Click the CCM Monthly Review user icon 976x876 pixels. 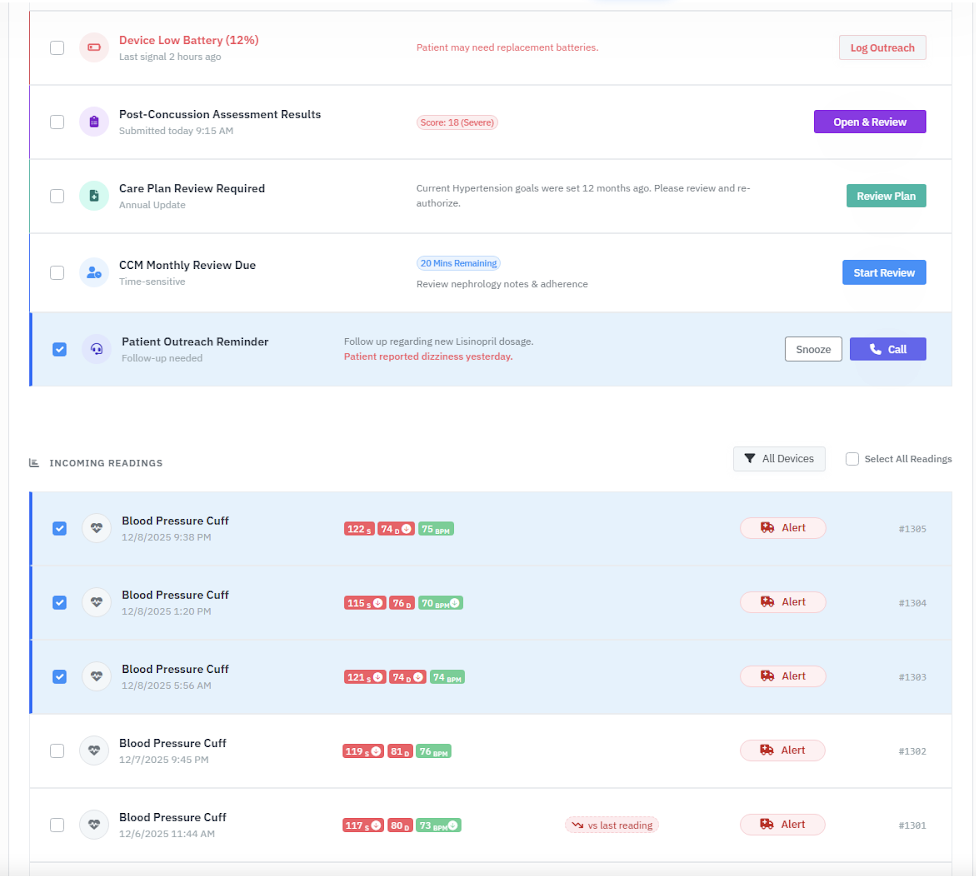pos(94,272)
